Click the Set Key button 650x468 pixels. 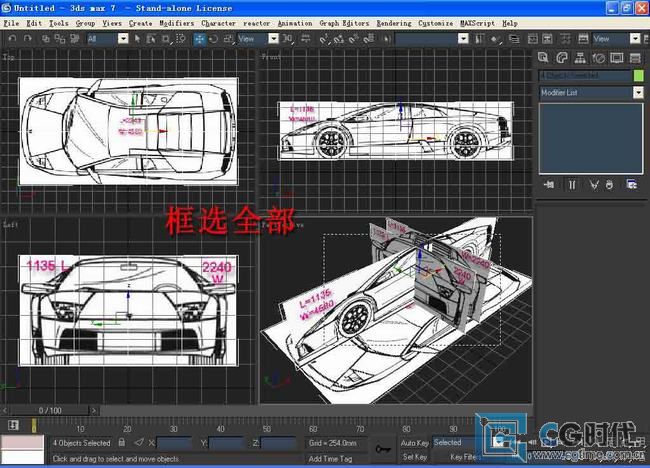tap(414, 457)
